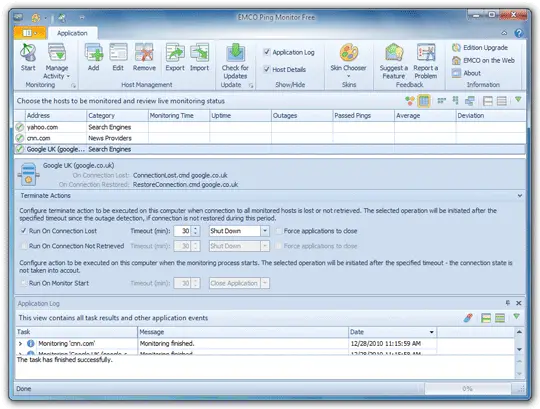This screenshot has height=409, width=540.
Task: Open the Close Application dropdown
Action: pyautogui.click(x=265, y=283)
